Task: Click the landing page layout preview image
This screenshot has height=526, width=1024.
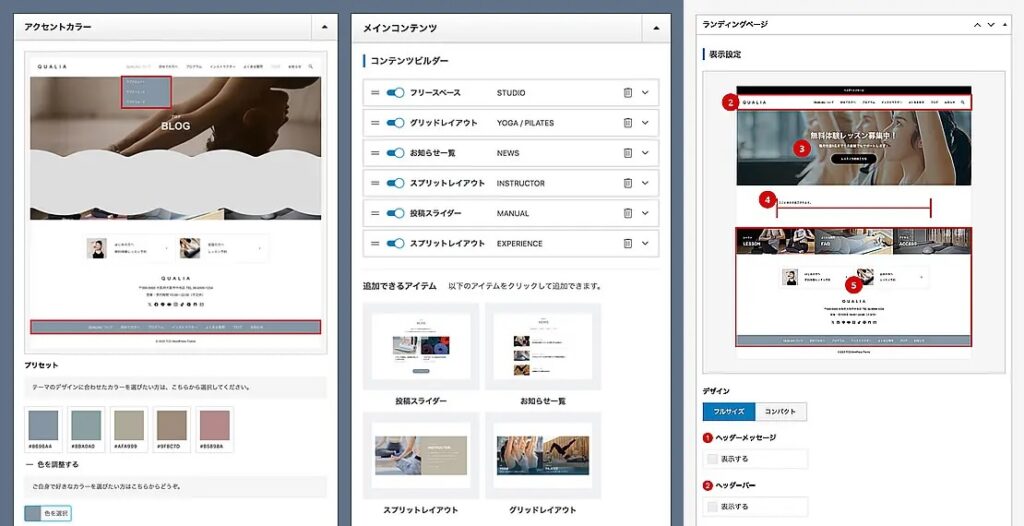Action: [x=854, y=222]
